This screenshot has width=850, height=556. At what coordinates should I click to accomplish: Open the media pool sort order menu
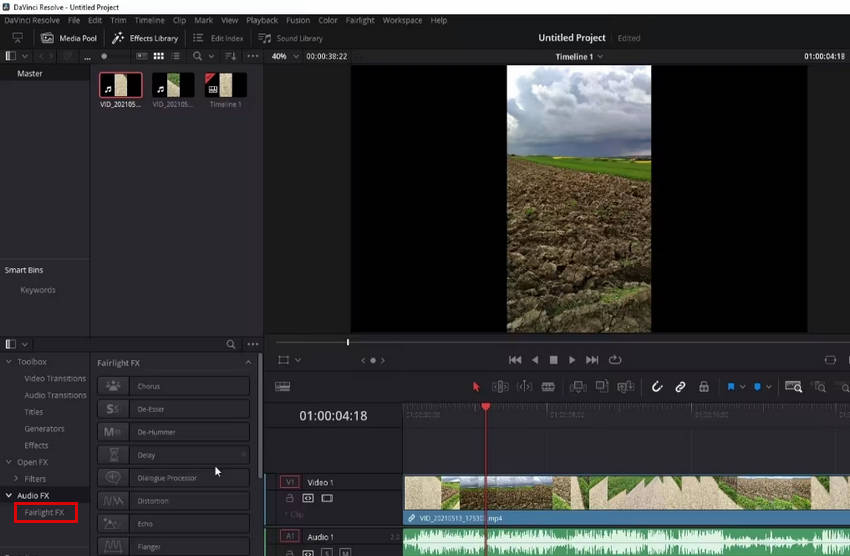(230, 56)
